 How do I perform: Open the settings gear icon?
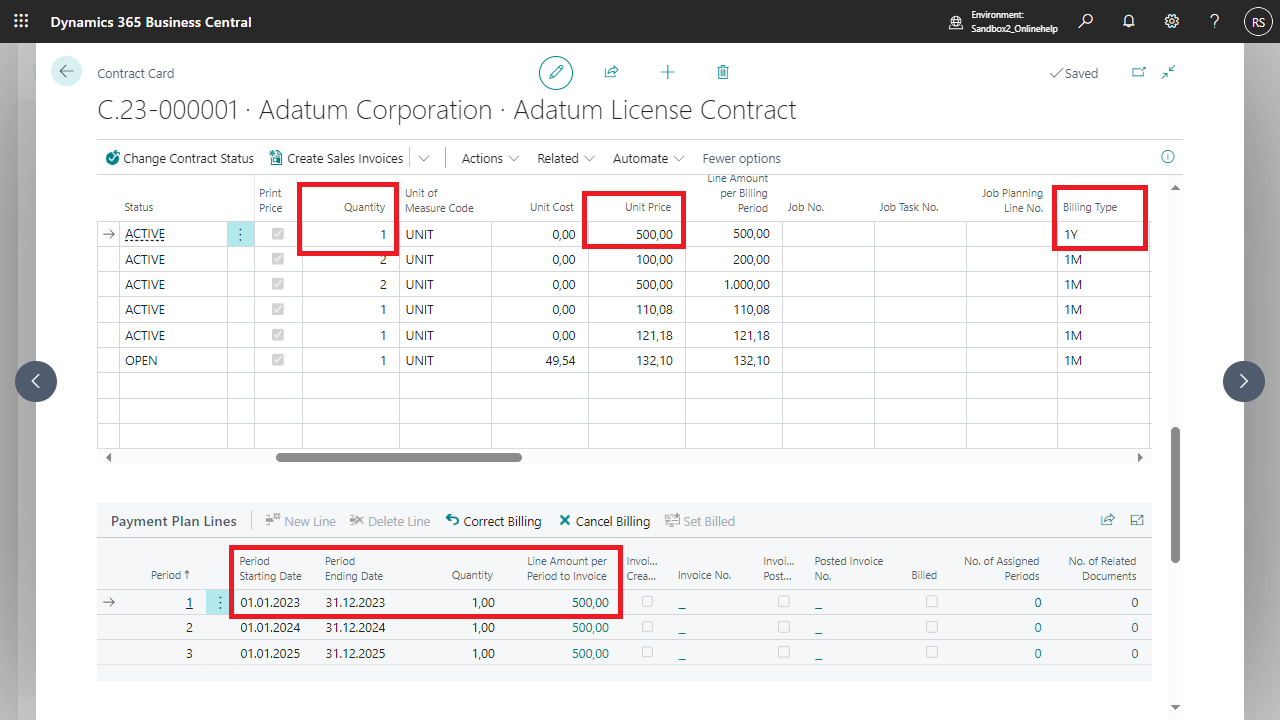1172,21
